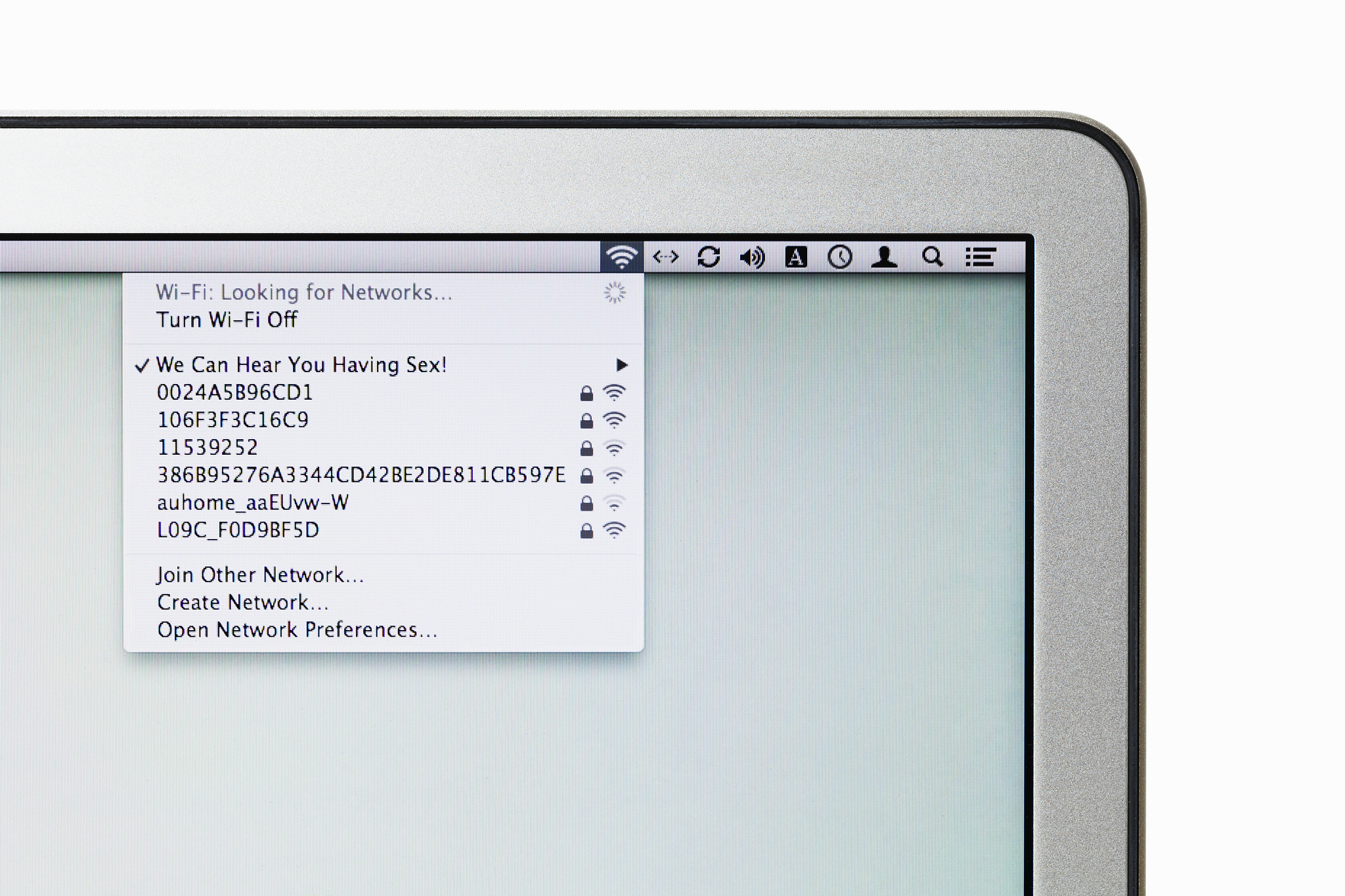The image size is (1345, 896).
Task: Click Join Other Network…
Action: point(260,575)
